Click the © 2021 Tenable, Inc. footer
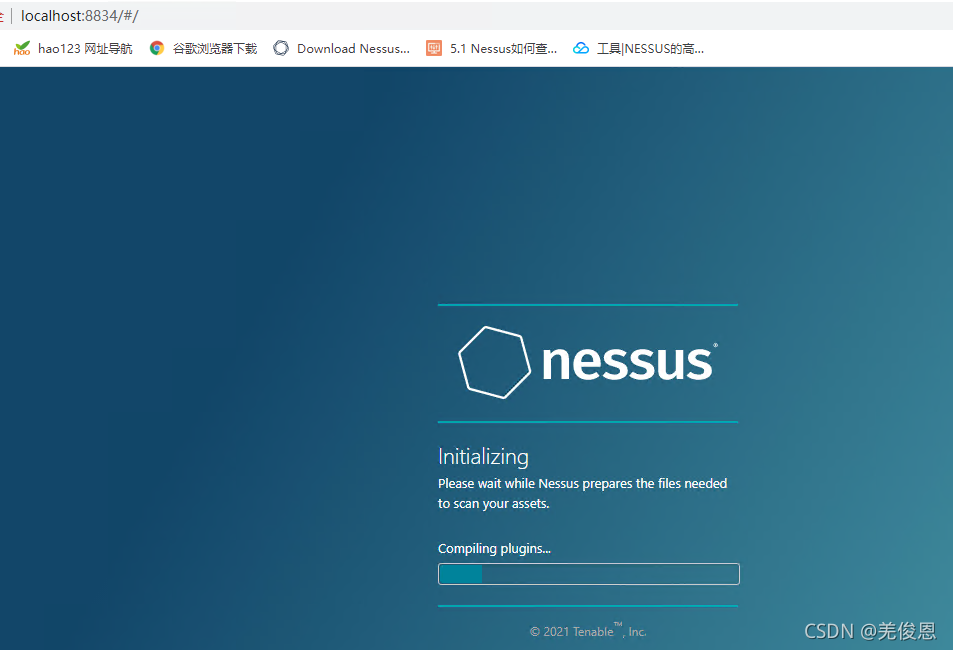Viewport: 953px width, 650px height. coord(588,631)
